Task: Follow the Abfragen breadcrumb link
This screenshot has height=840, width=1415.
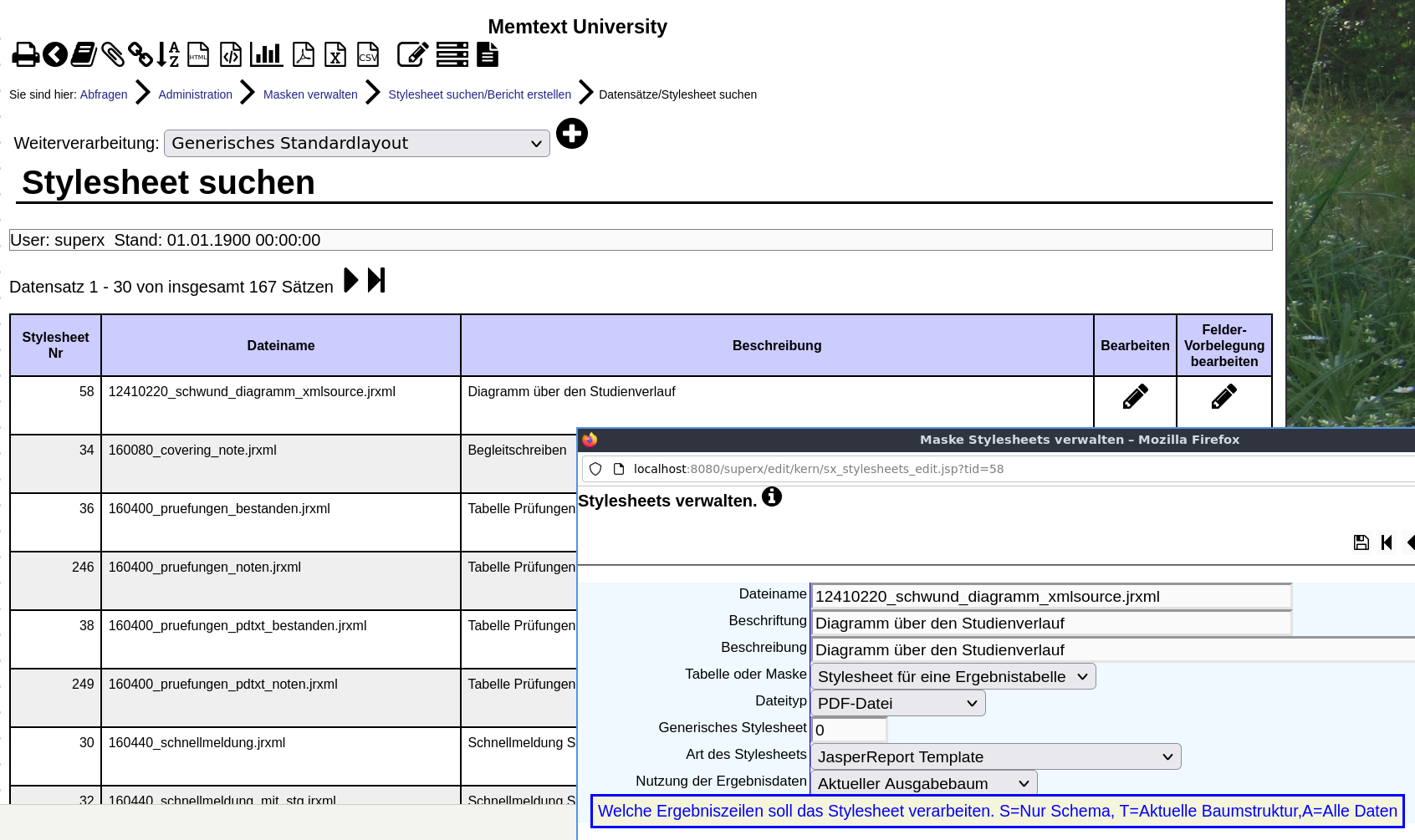Action: 104,94
